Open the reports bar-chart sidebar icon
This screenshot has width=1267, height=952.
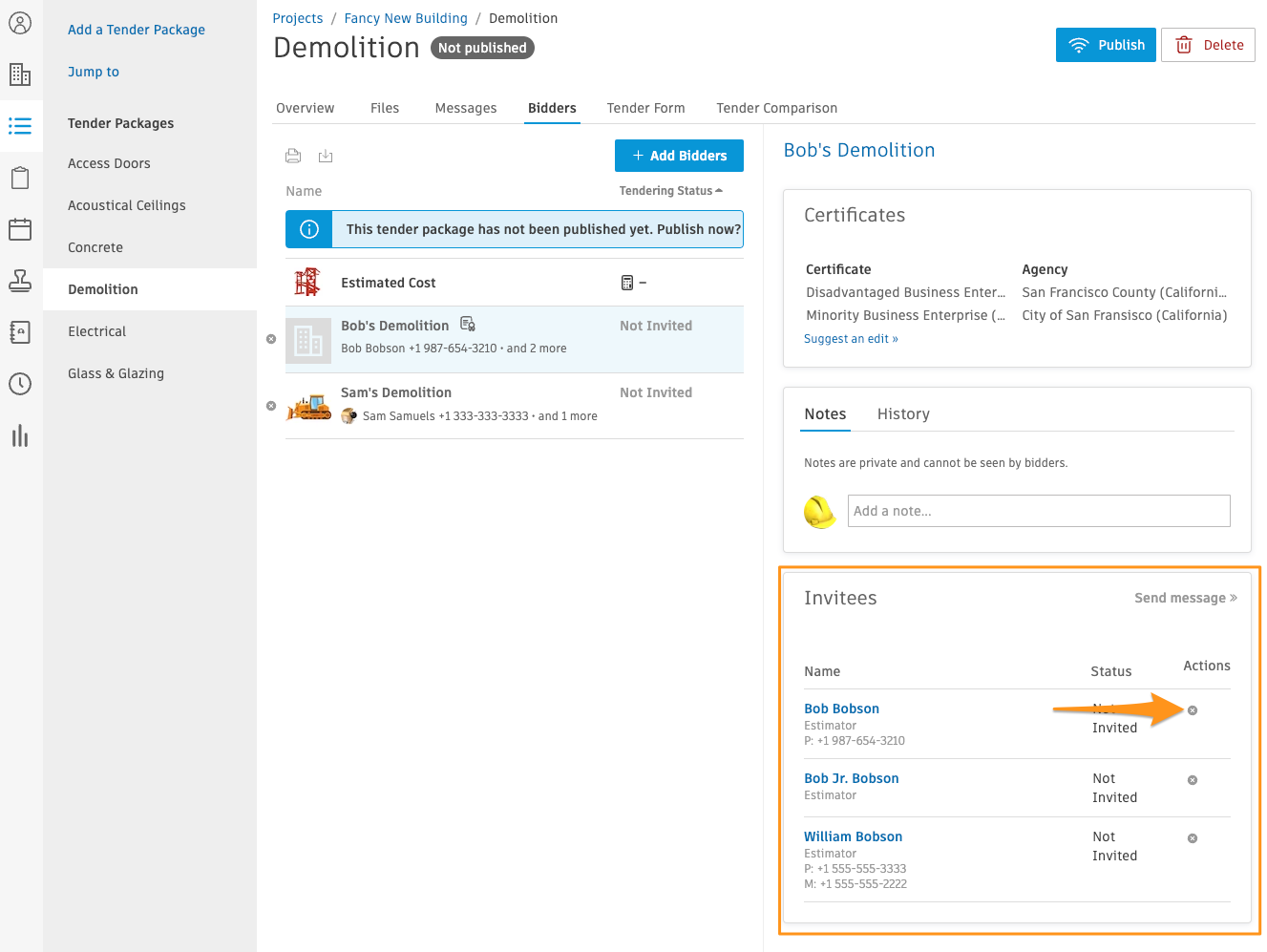point(20,435)
